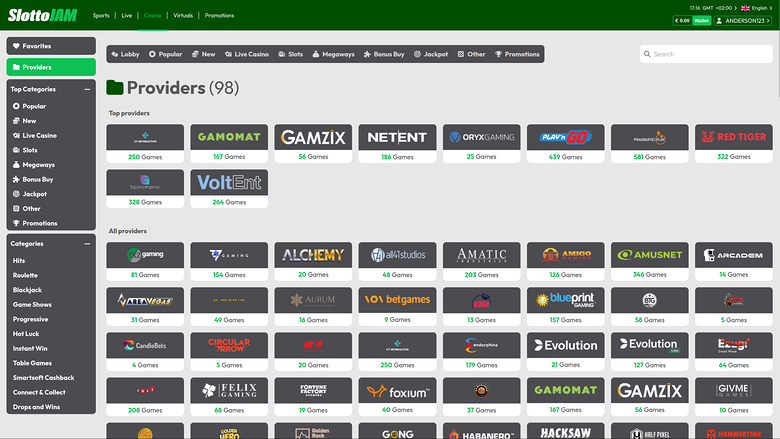Open the GMT +02:00 timezone dropdown
The image size is (780, 439).
click(x=713, y=8)
